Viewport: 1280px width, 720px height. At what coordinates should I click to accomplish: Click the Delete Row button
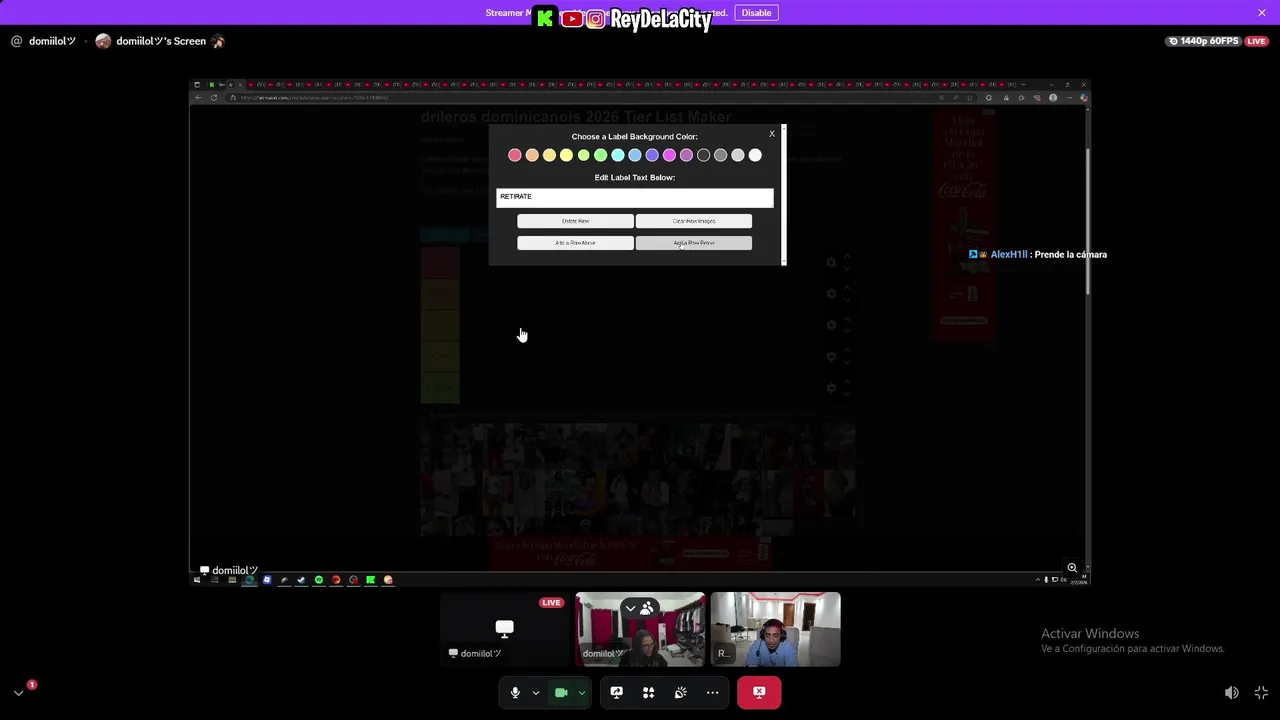pos(575,221)
